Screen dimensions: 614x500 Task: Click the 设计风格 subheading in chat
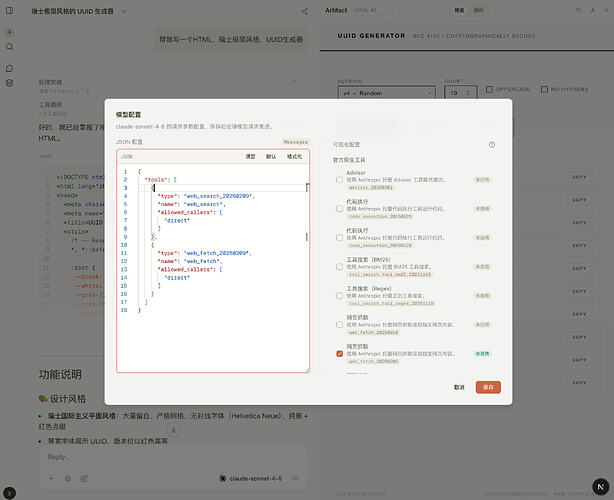pyautogui.click(x=67, y=399)
